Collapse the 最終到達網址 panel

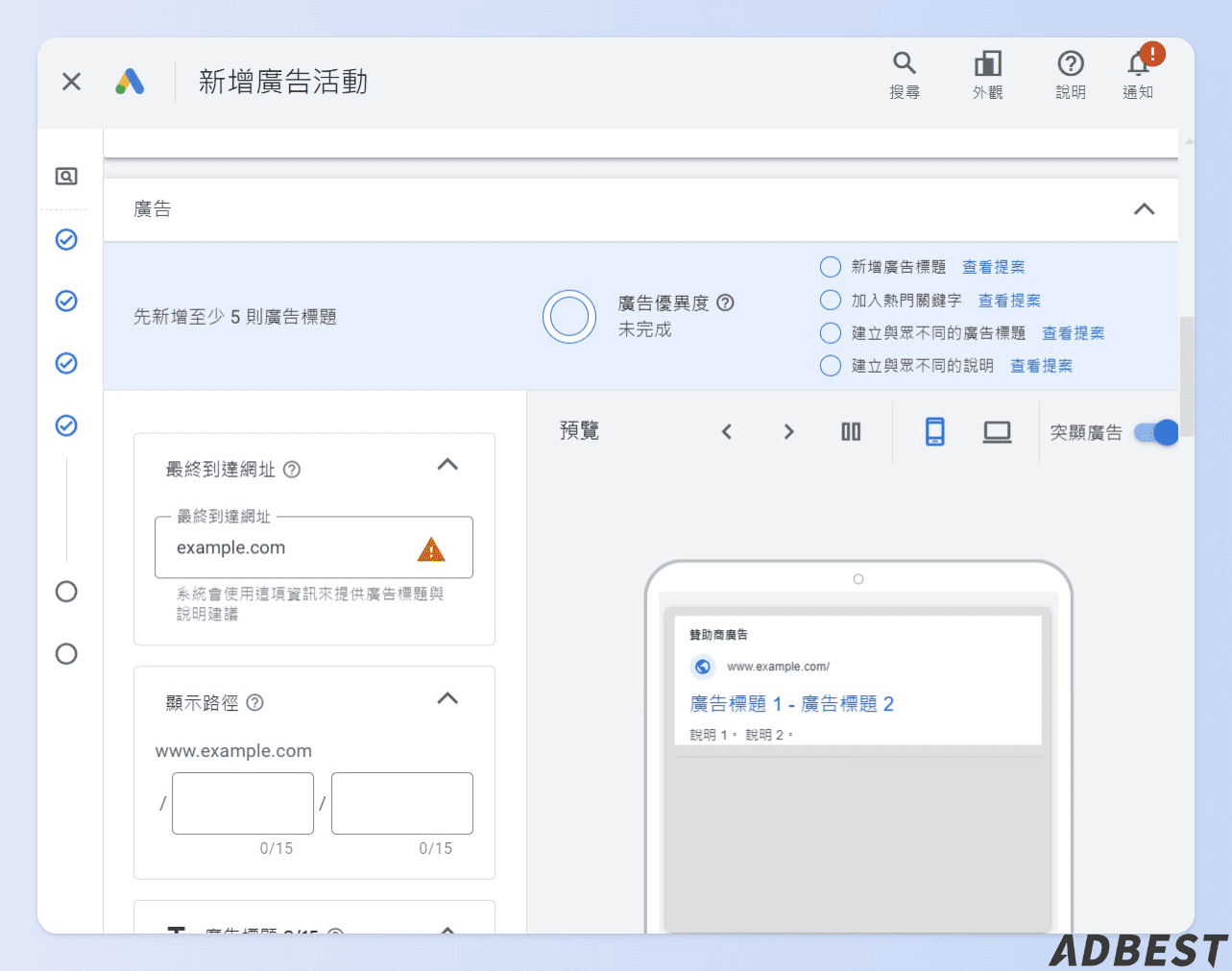(x=447, y=464)
